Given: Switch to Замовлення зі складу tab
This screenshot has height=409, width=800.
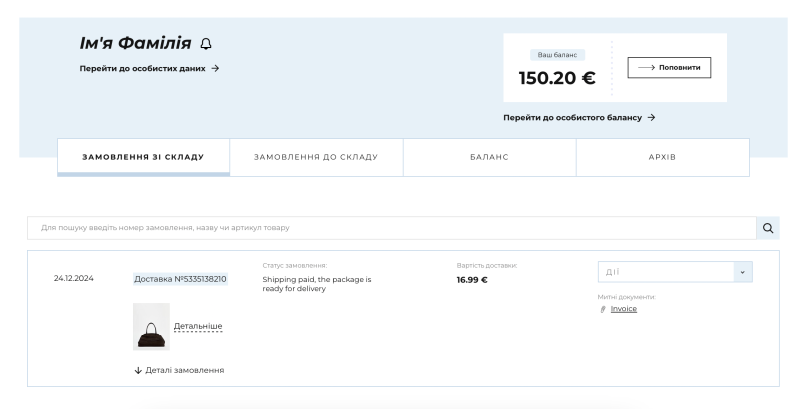Looking at the screenshot, I should [143, 157].
